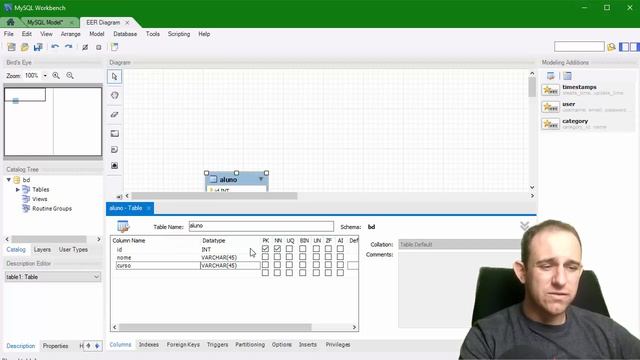Select the curso column name cell

tap(158, 265)
